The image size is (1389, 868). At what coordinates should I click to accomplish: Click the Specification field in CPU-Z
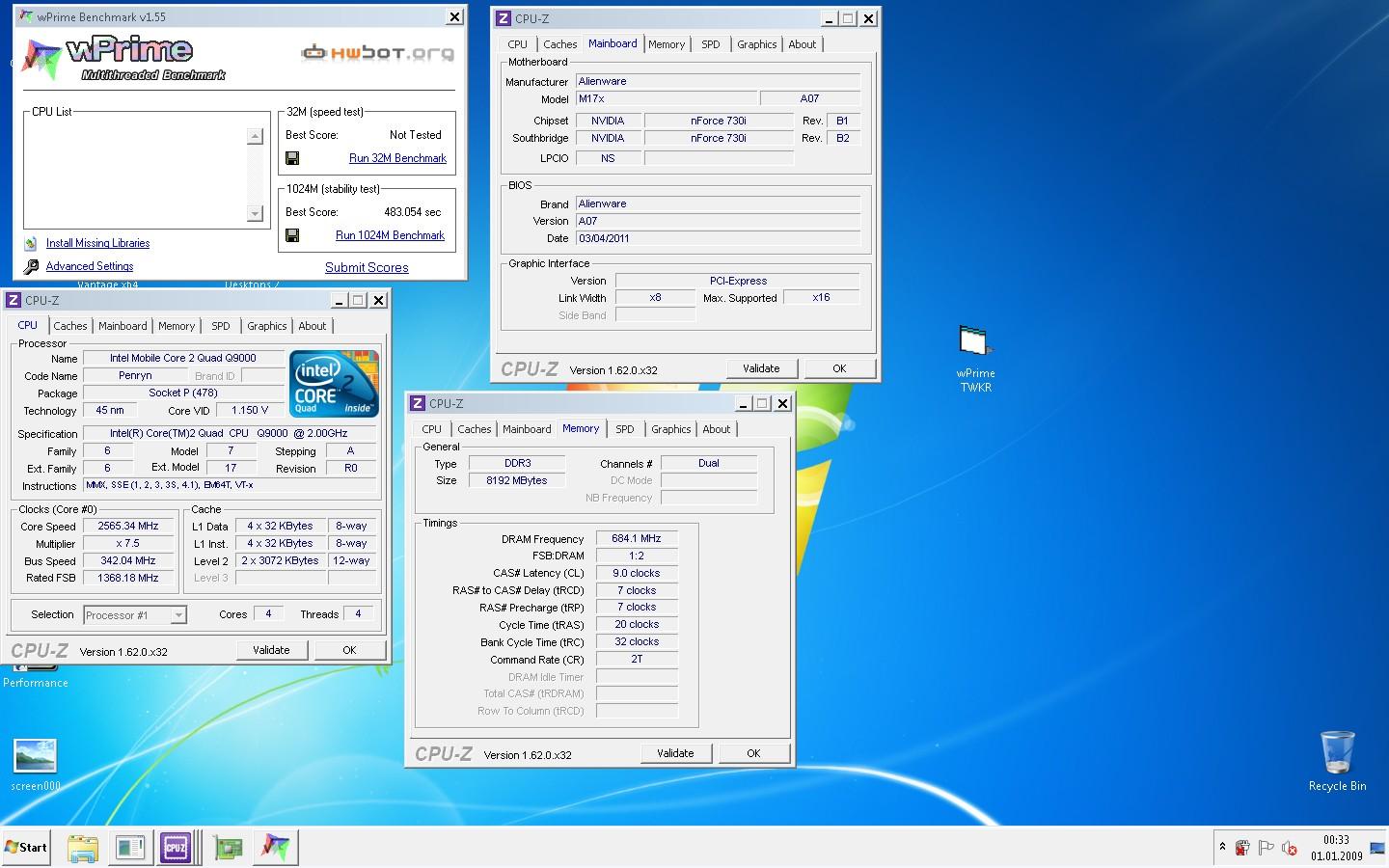(229, 433)
